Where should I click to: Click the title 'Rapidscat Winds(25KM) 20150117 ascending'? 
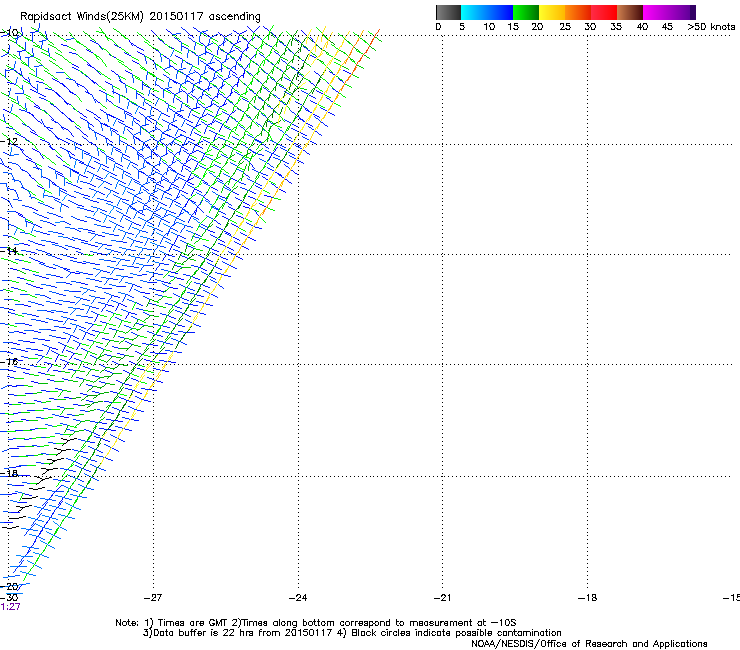(140, 17)
